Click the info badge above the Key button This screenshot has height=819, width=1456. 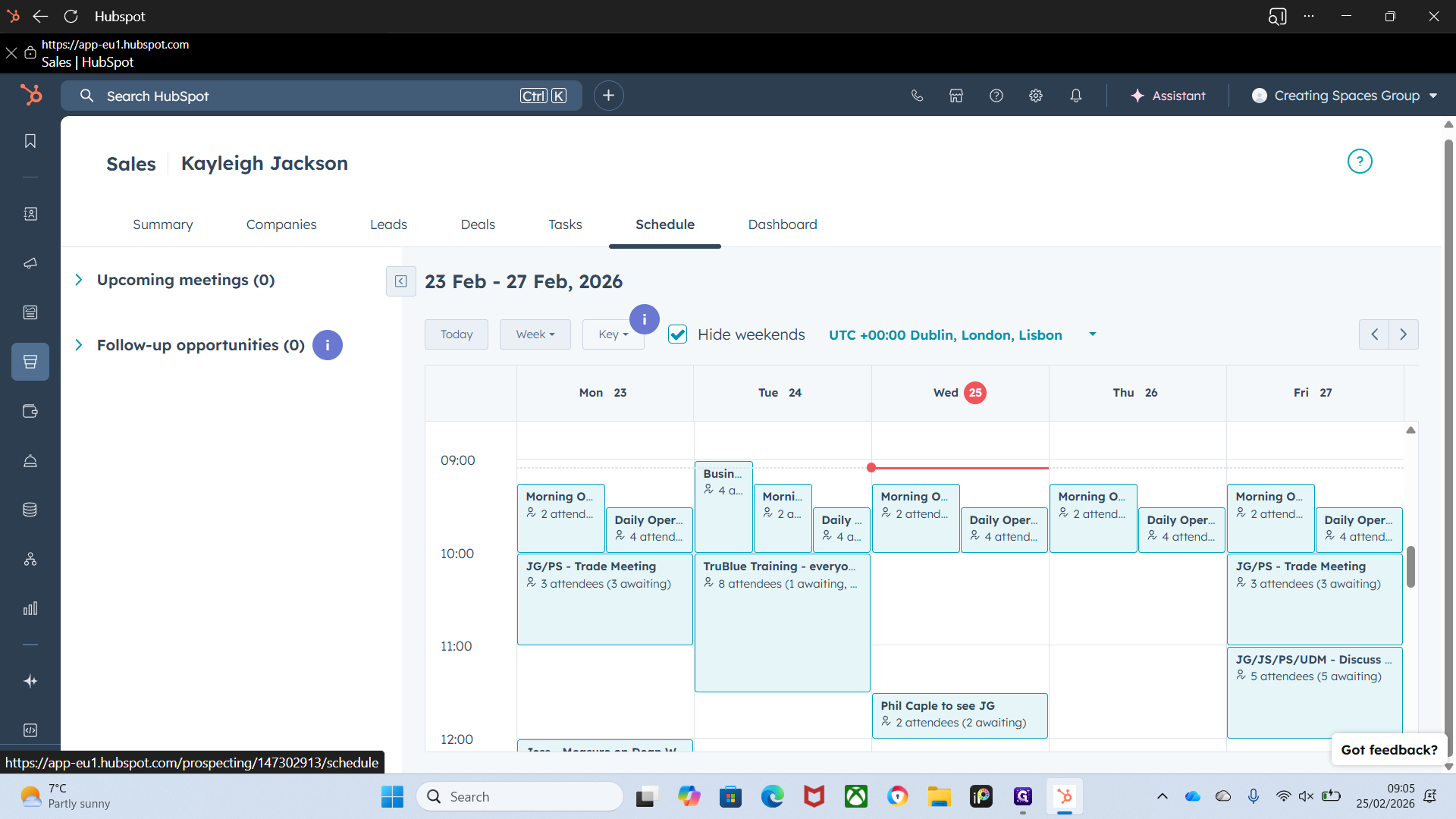tap(645, 319)
